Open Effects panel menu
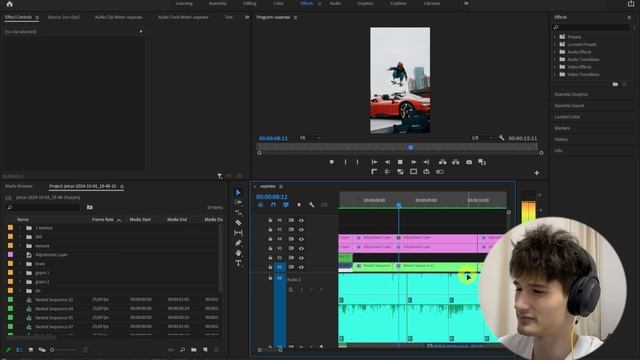This screenshot has width=640, height=360. (629, 18)
